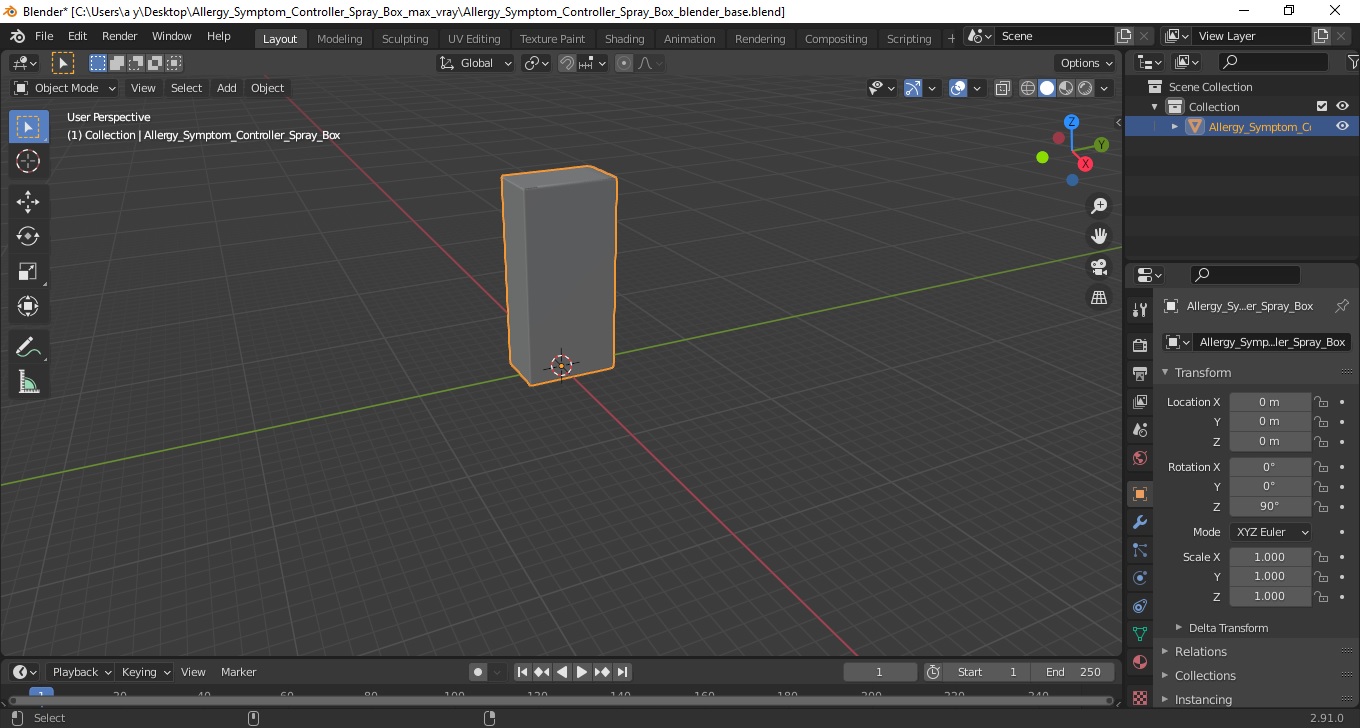This screenshot has width=1360, height=728.
Task: Toggle viewport overlays button
Action: tap(958, 88)
